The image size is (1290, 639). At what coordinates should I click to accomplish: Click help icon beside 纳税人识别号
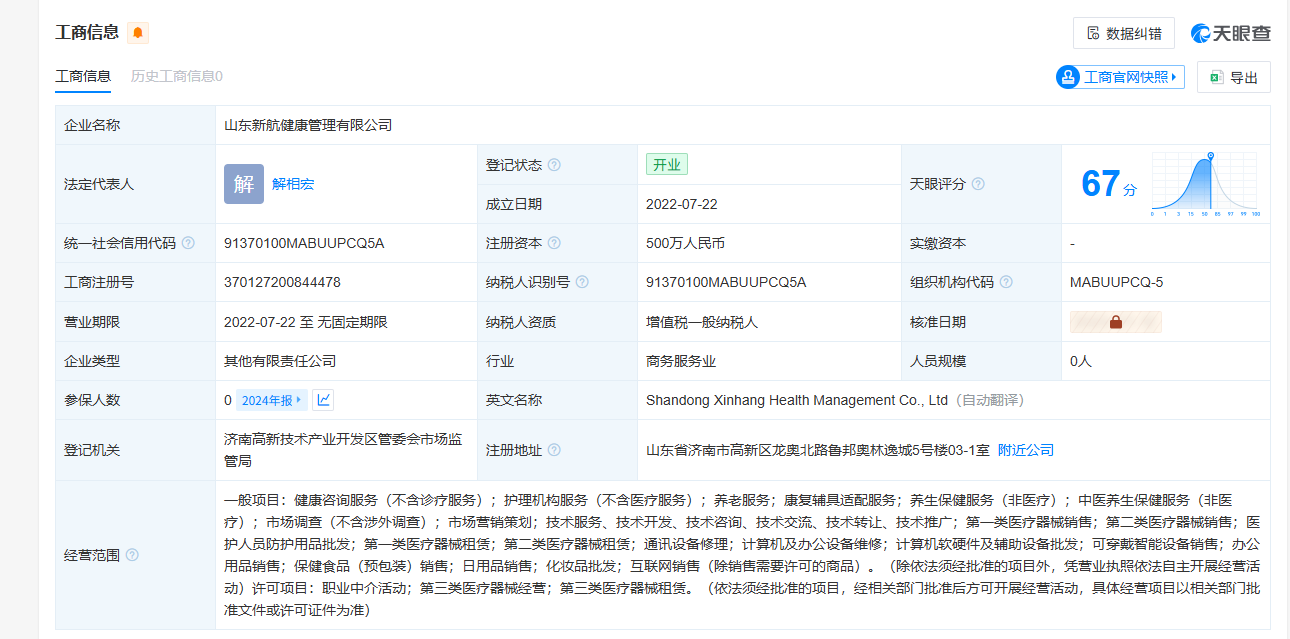click(x=582, y=282)
